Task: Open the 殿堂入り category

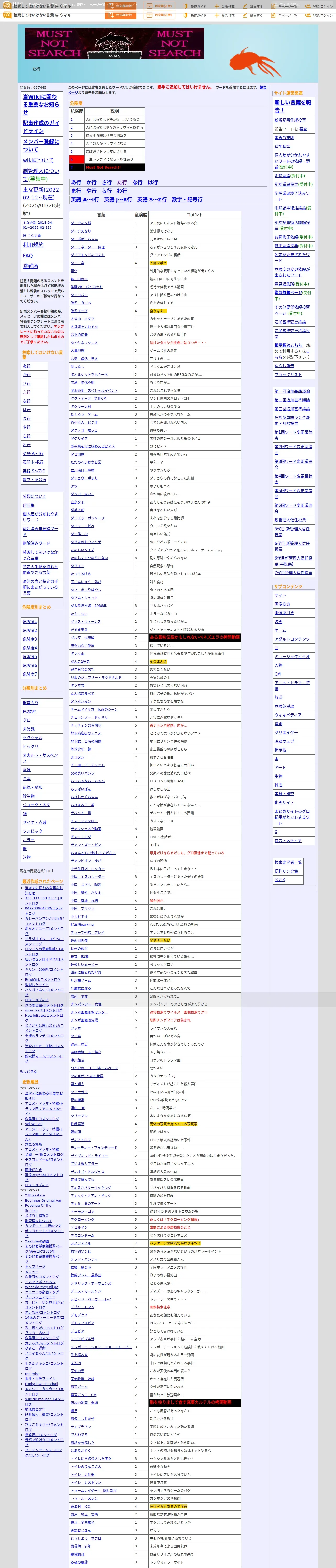Action: 31,702
